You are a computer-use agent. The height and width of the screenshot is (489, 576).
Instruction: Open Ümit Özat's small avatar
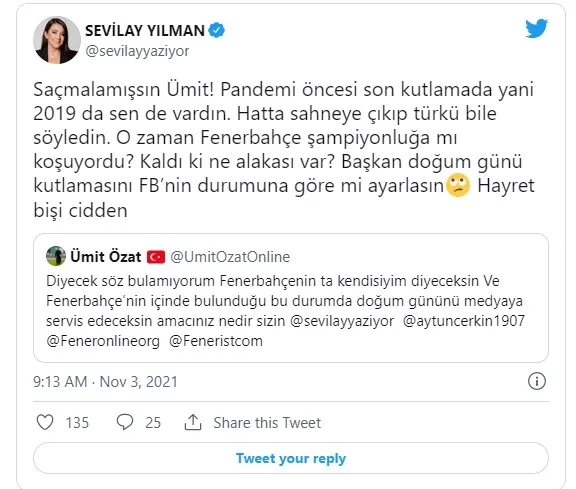[x=56, y=256]
